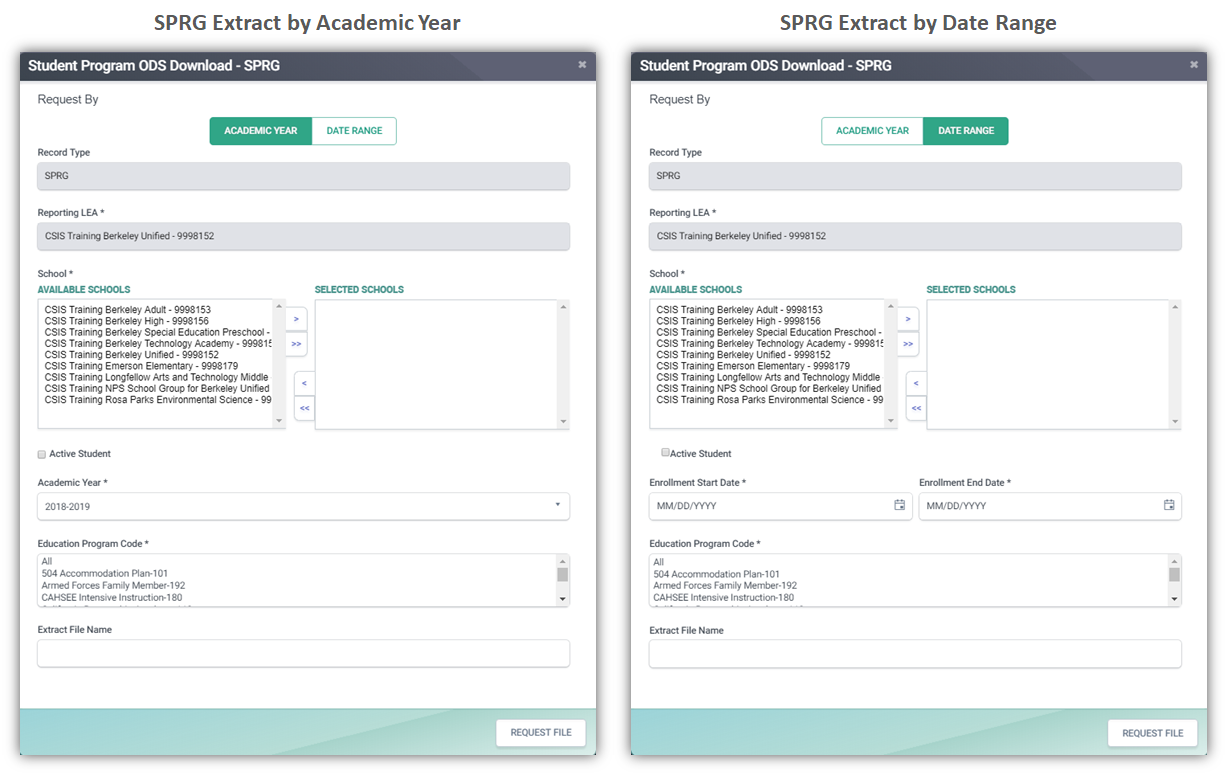
Task: Remove all selected schools with the << button
Action: (304, 408)
